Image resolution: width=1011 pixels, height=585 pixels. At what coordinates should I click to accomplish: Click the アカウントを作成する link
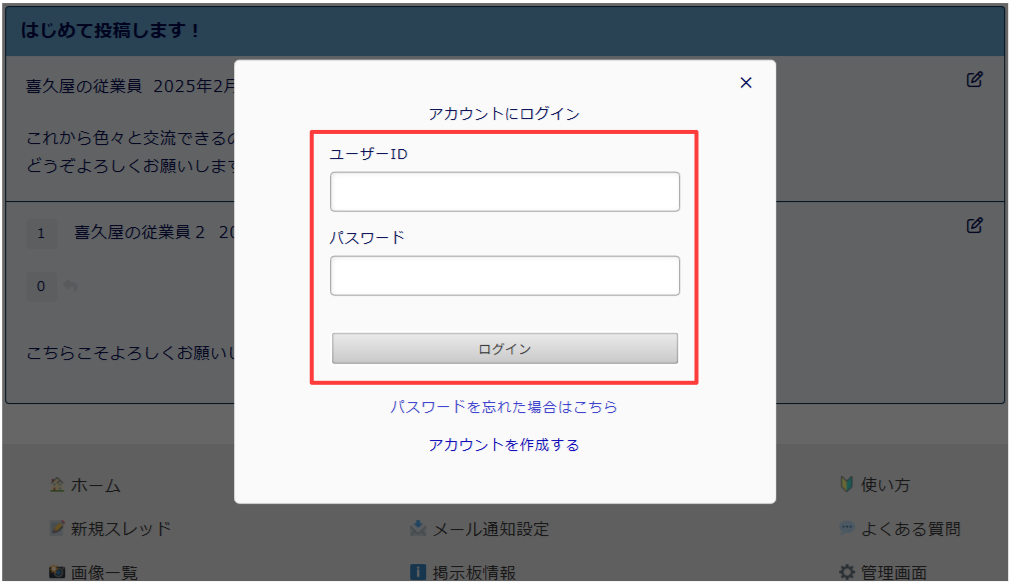[504, 445]
